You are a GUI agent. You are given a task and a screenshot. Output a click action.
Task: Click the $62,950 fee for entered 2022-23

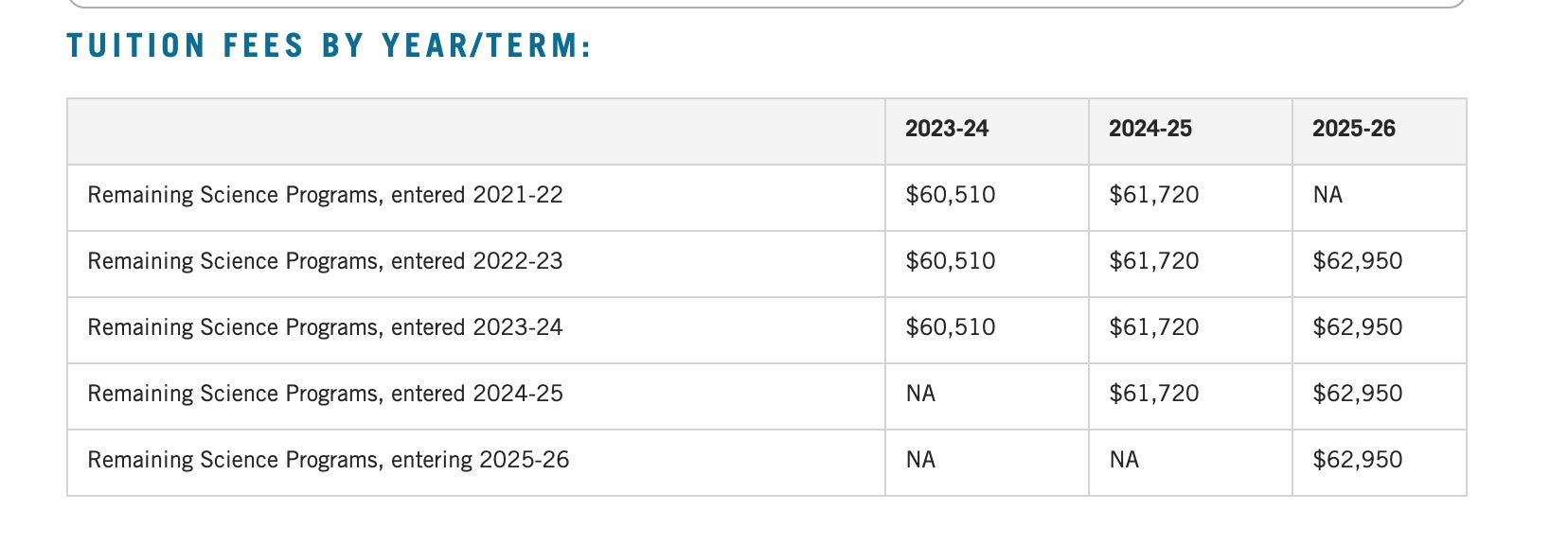click(1357, 261)
